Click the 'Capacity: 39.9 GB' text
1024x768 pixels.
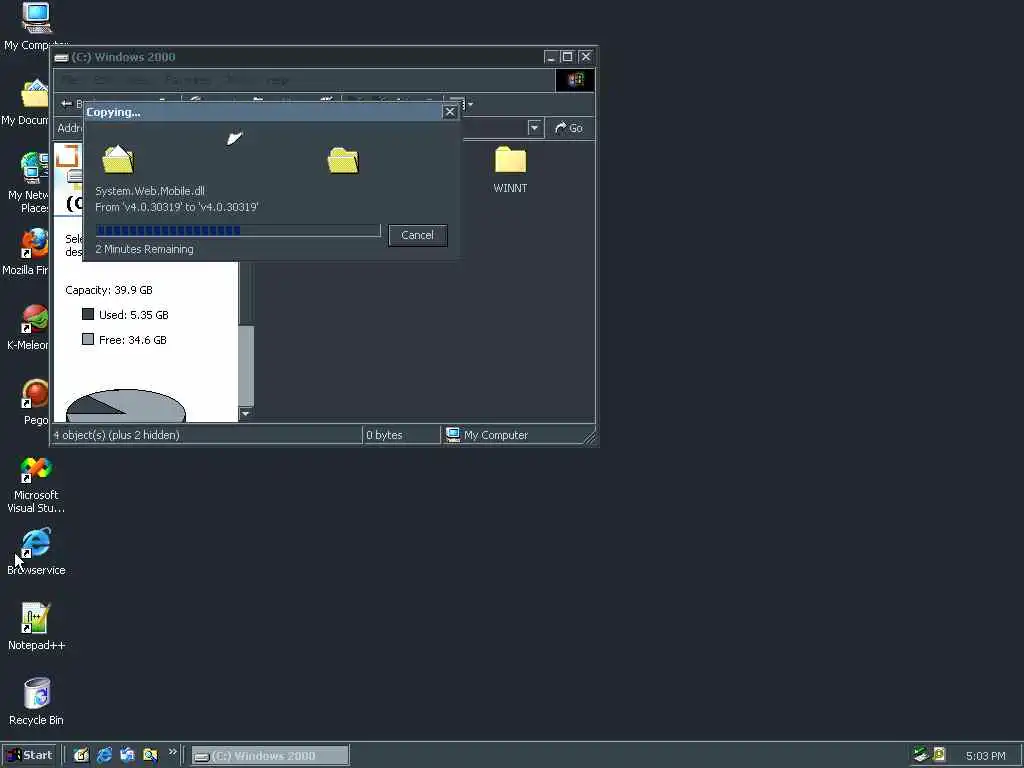click(x=109, y=290)
